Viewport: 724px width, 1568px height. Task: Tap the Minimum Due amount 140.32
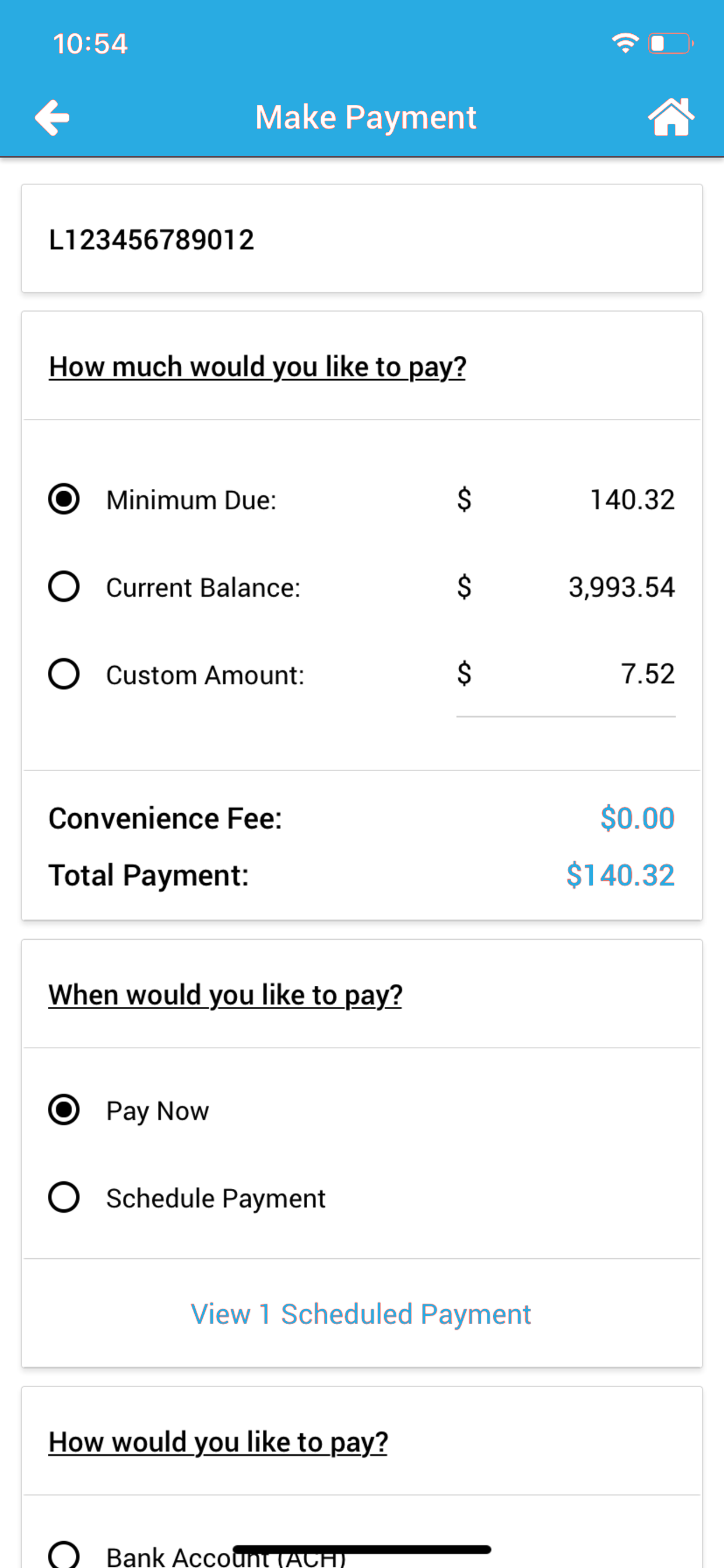click(x=632, y=500)
